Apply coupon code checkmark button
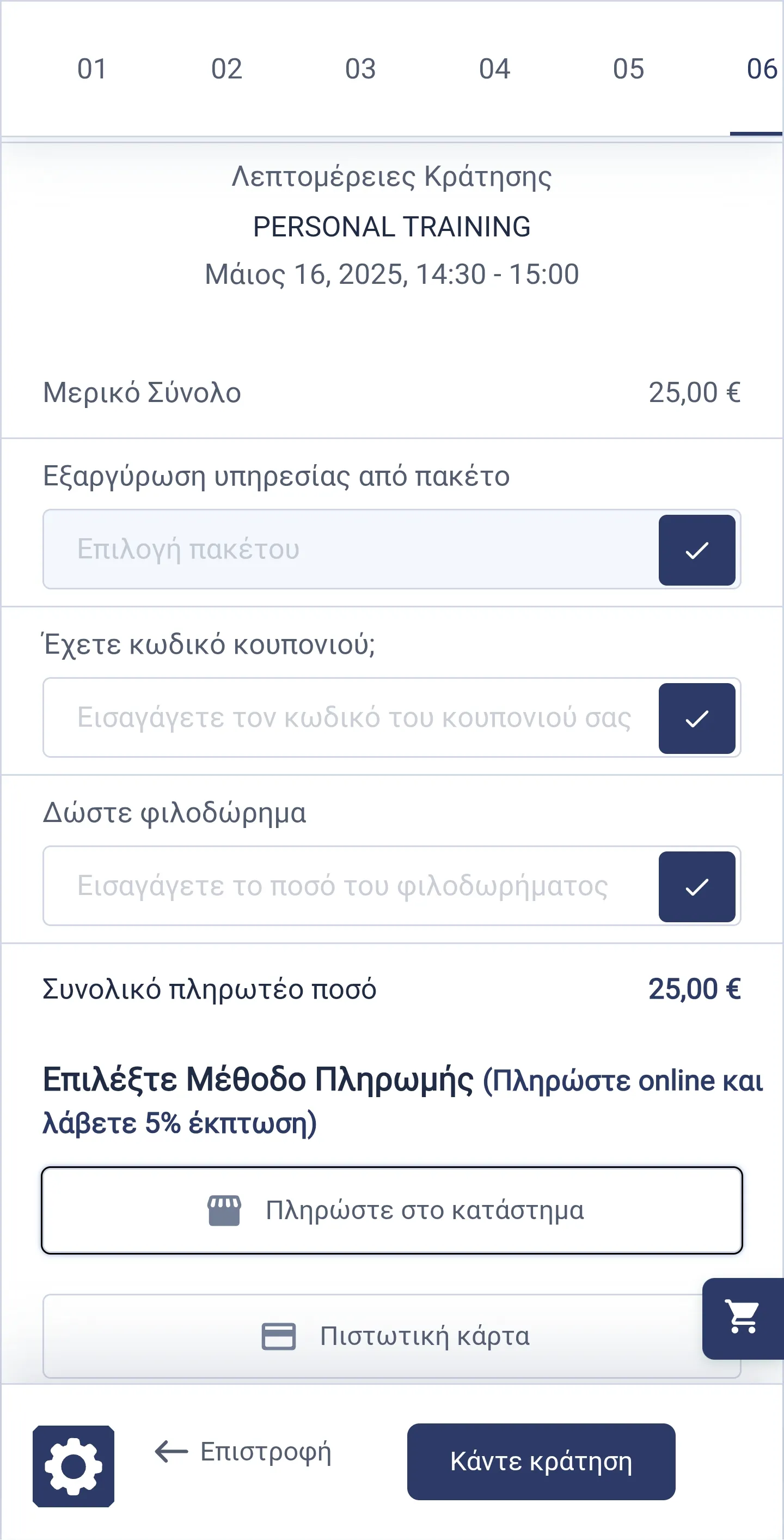This screenshot has width=784, height=1540. (697, 718)
